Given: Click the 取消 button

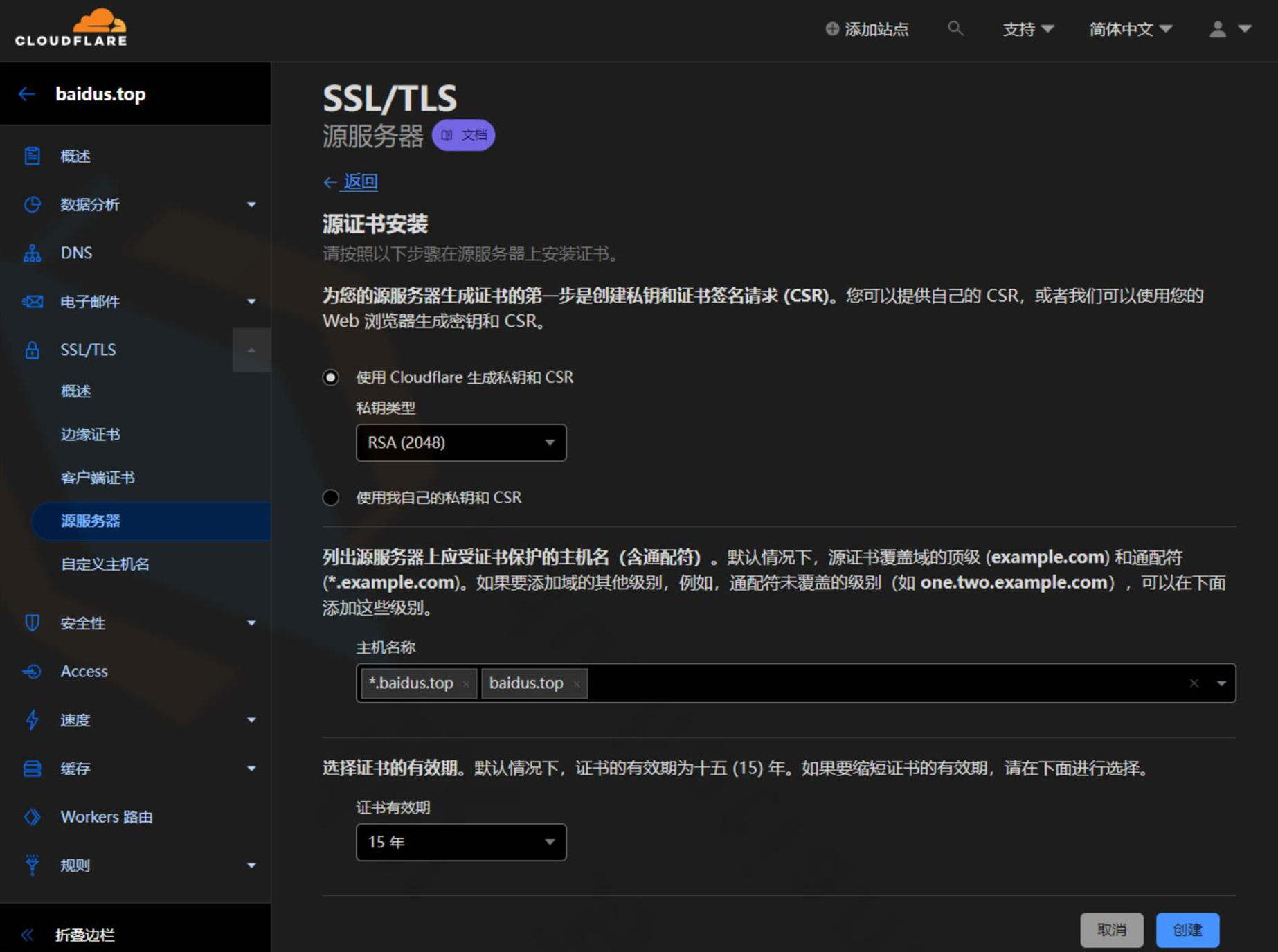Looking at the screenshot, I should click(x=1112, y=930).
